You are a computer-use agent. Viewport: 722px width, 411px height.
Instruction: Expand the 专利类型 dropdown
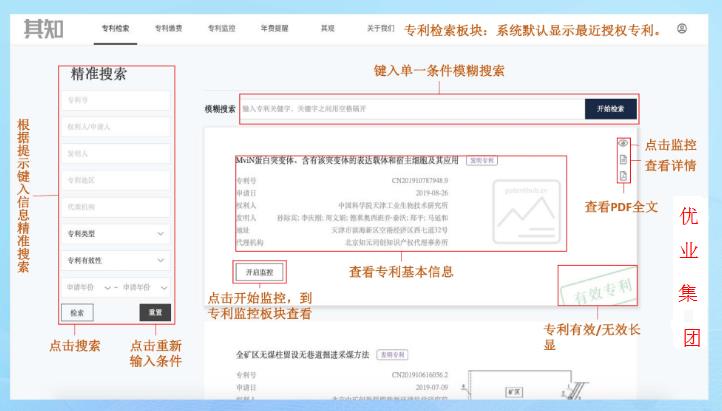pos(116,233)
